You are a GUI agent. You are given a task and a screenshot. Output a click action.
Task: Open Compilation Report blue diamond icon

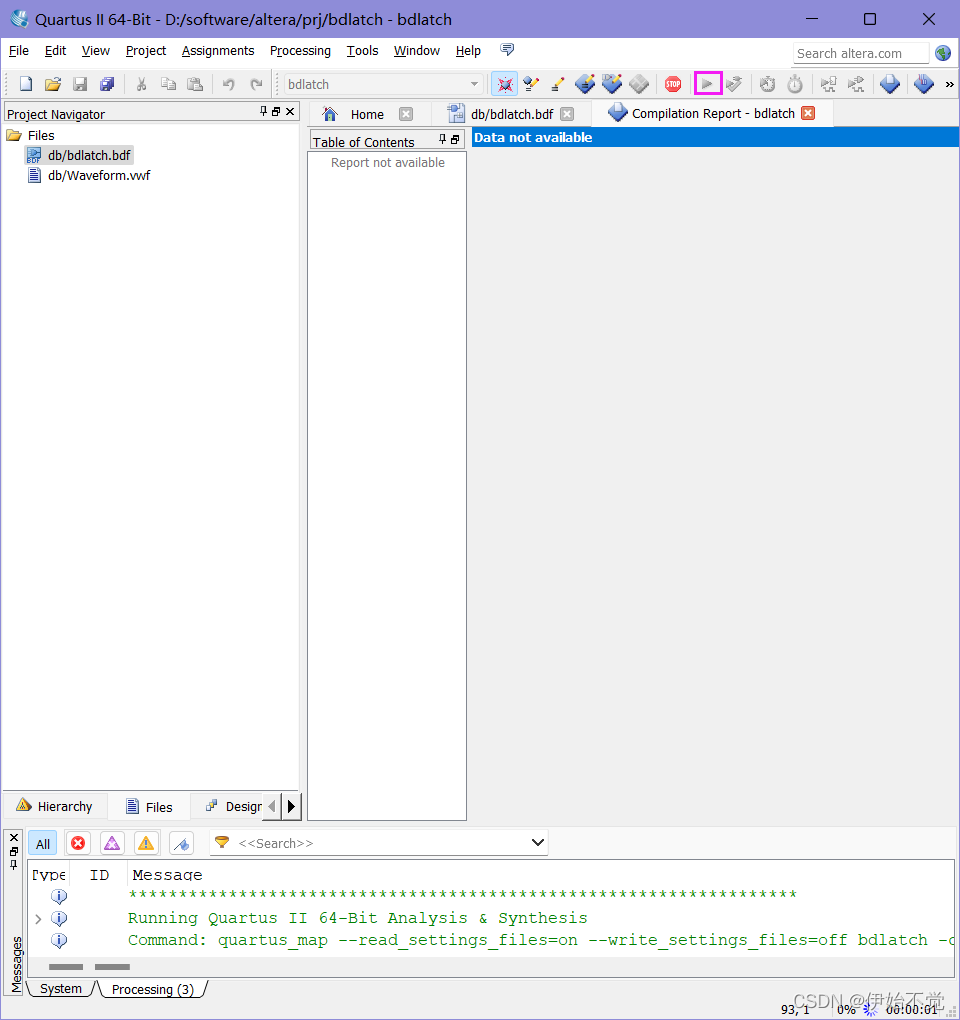(890, 84)
